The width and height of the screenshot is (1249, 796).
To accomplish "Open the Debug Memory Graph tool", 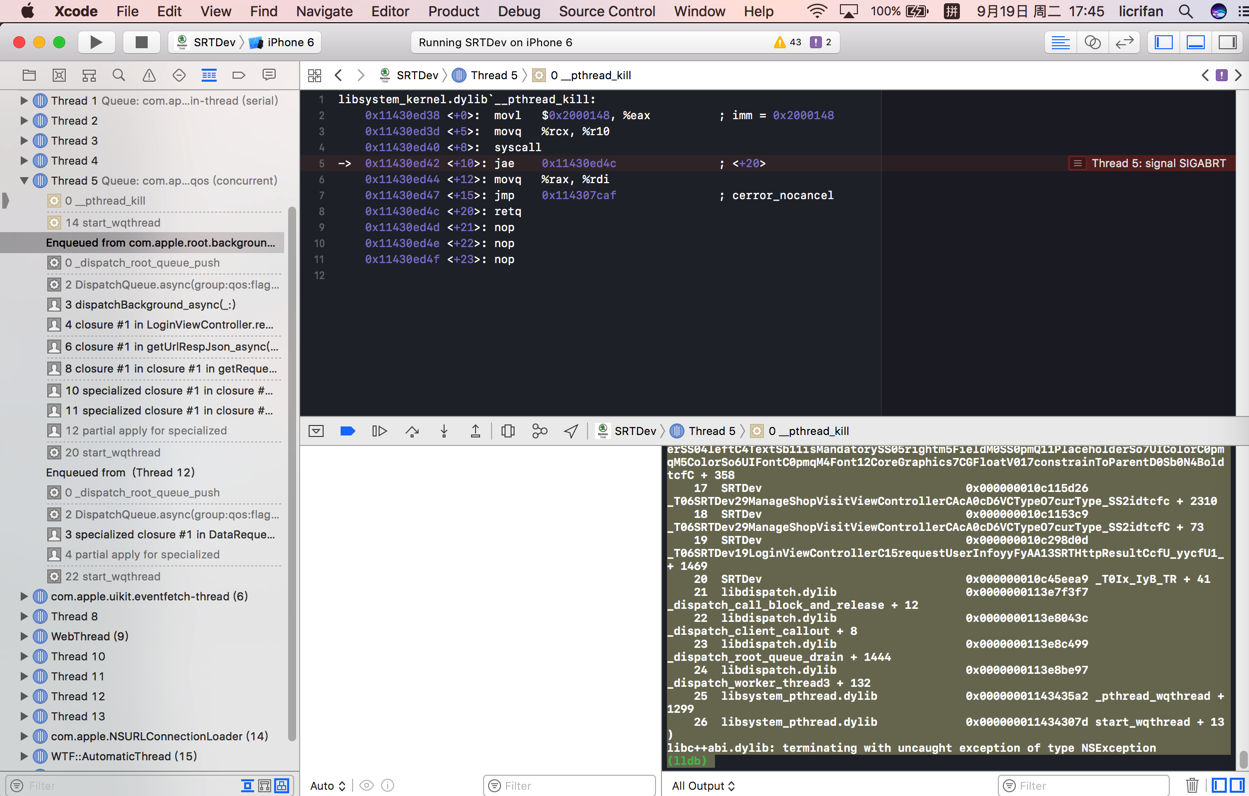I will (x=540, y=431).
